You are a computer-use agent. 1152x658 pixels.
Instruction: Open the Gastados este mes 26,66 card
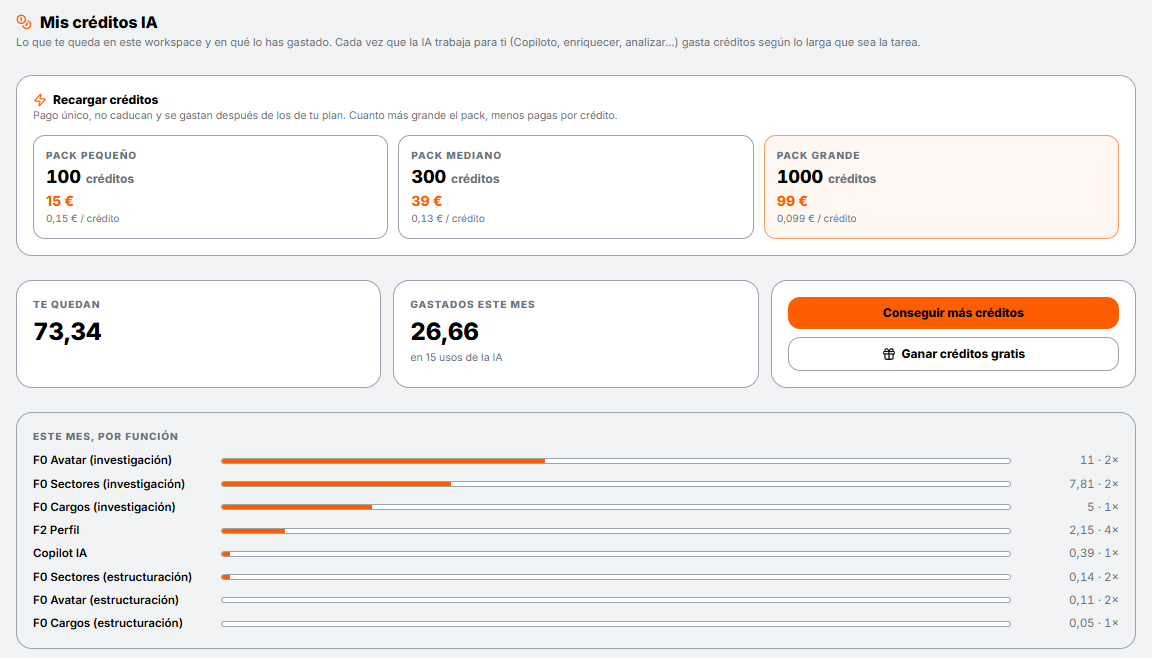click(575, 334)
